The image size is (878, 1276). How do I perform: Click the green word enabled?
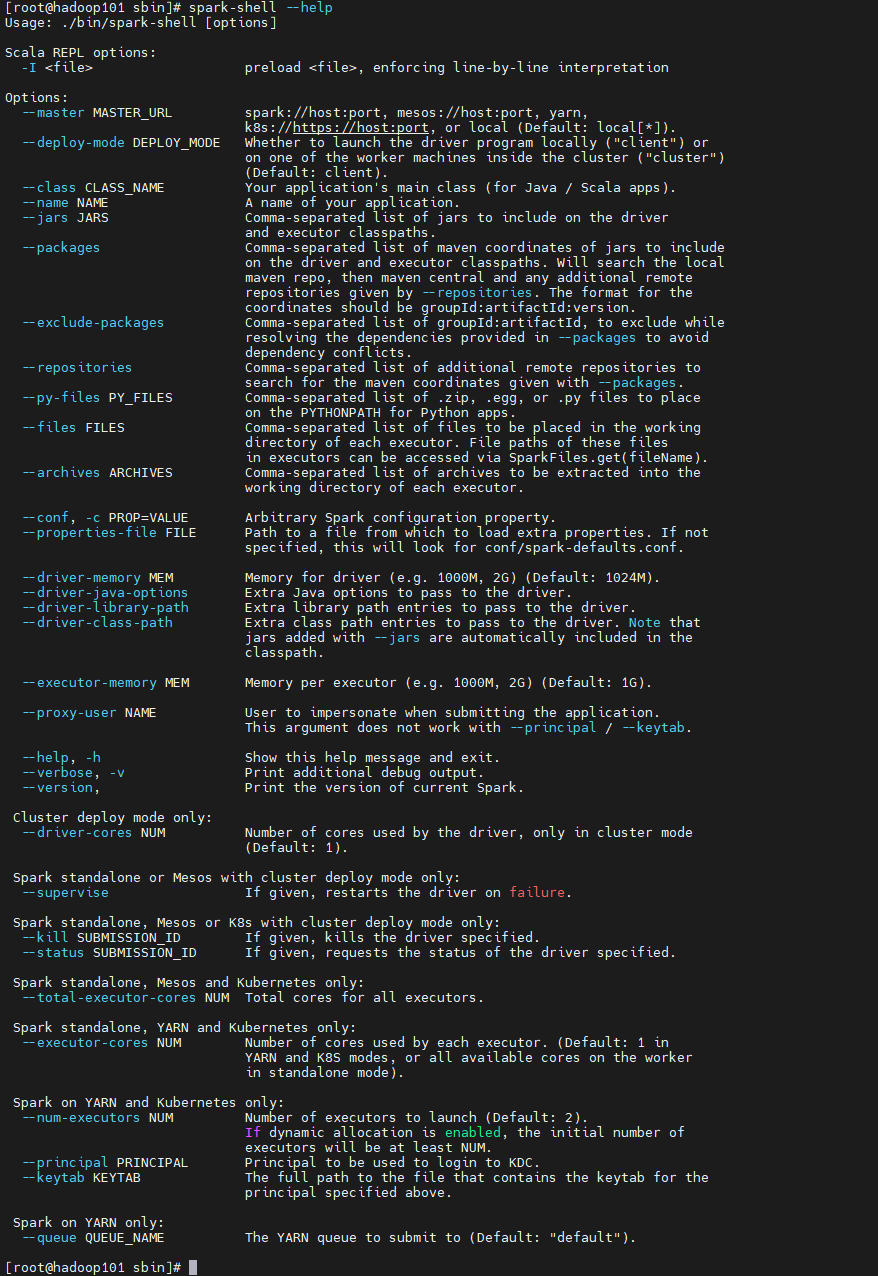[473, 1132]
